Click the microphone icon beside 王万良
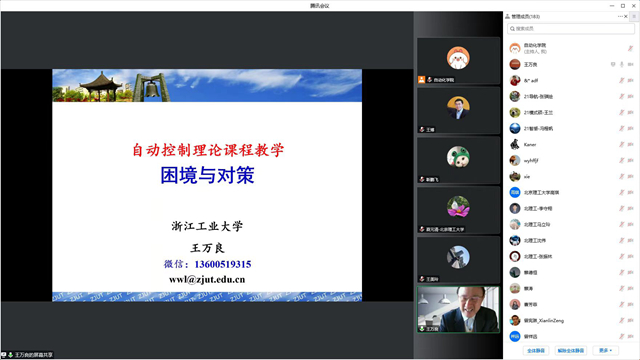This screenshot has height=360, width=640. coord(622,64)
